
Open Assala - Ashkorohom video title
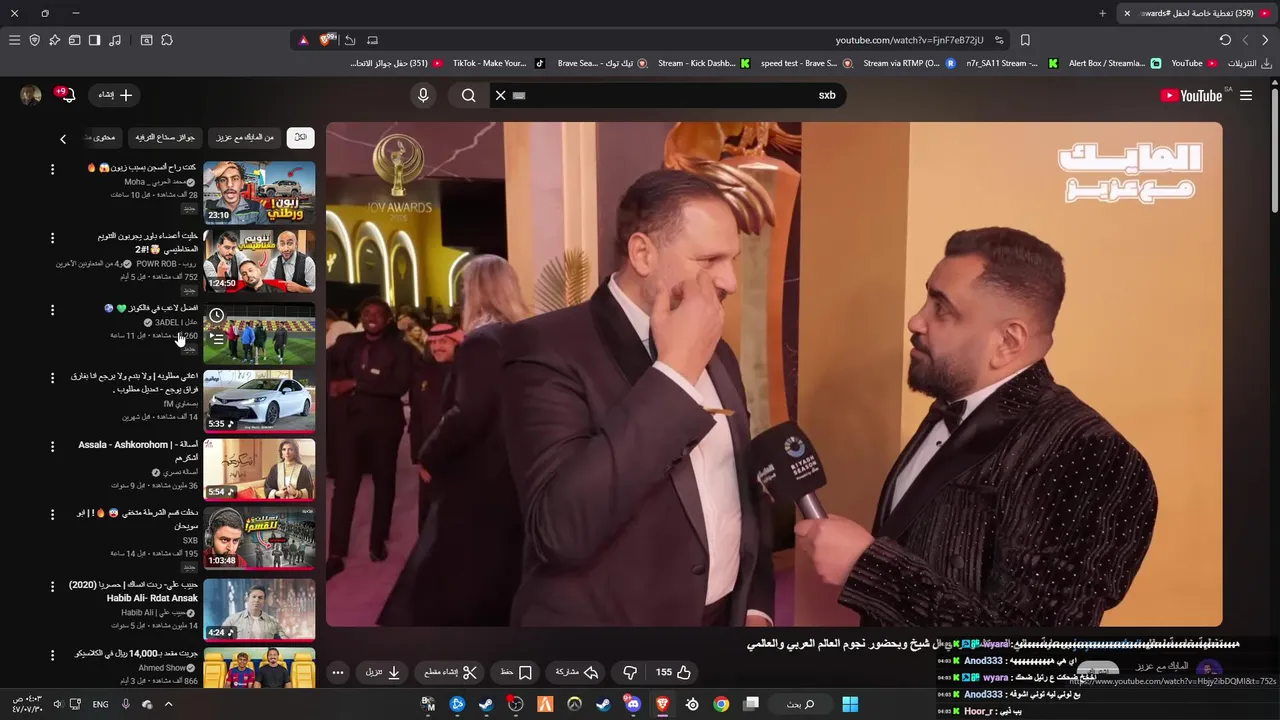point(138,451)
